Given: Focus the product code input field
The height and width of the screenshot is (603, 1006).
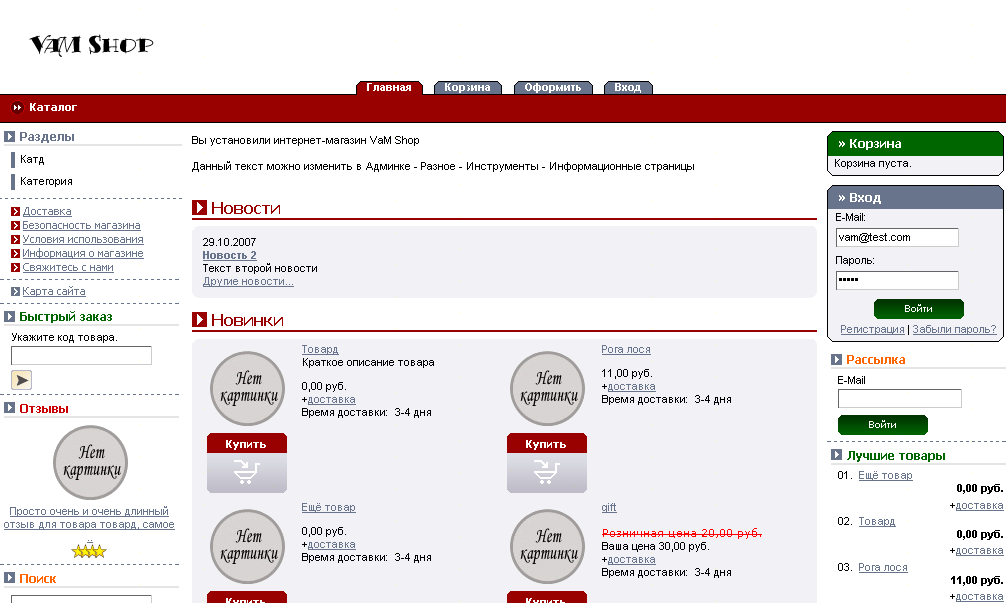Looking at the screenshot, I should pos(81,355).
